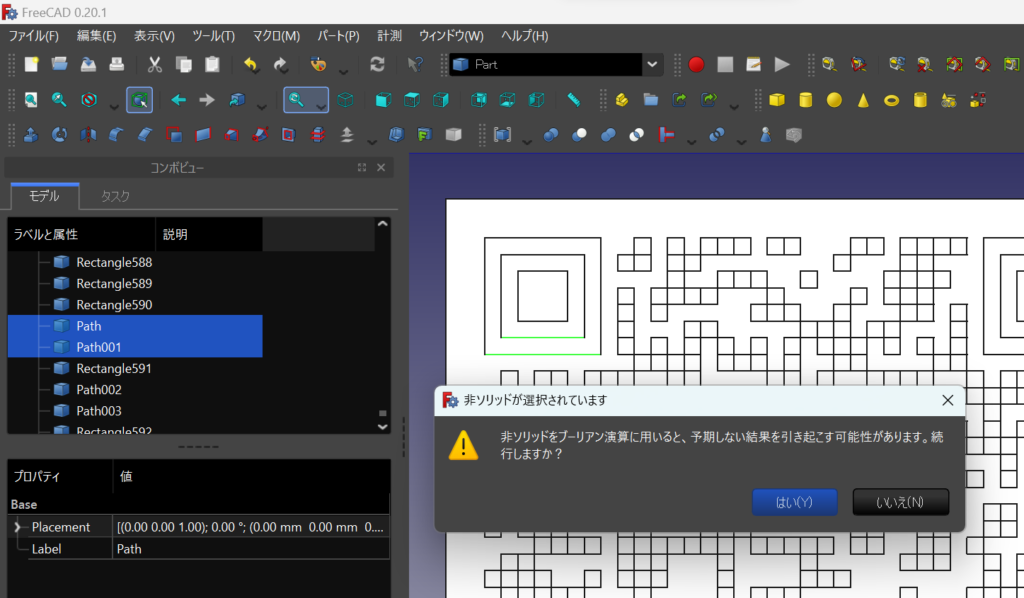Open the draw style dropdown arrow
This screenshot has height=598, width=1024.
click(114, 106)
